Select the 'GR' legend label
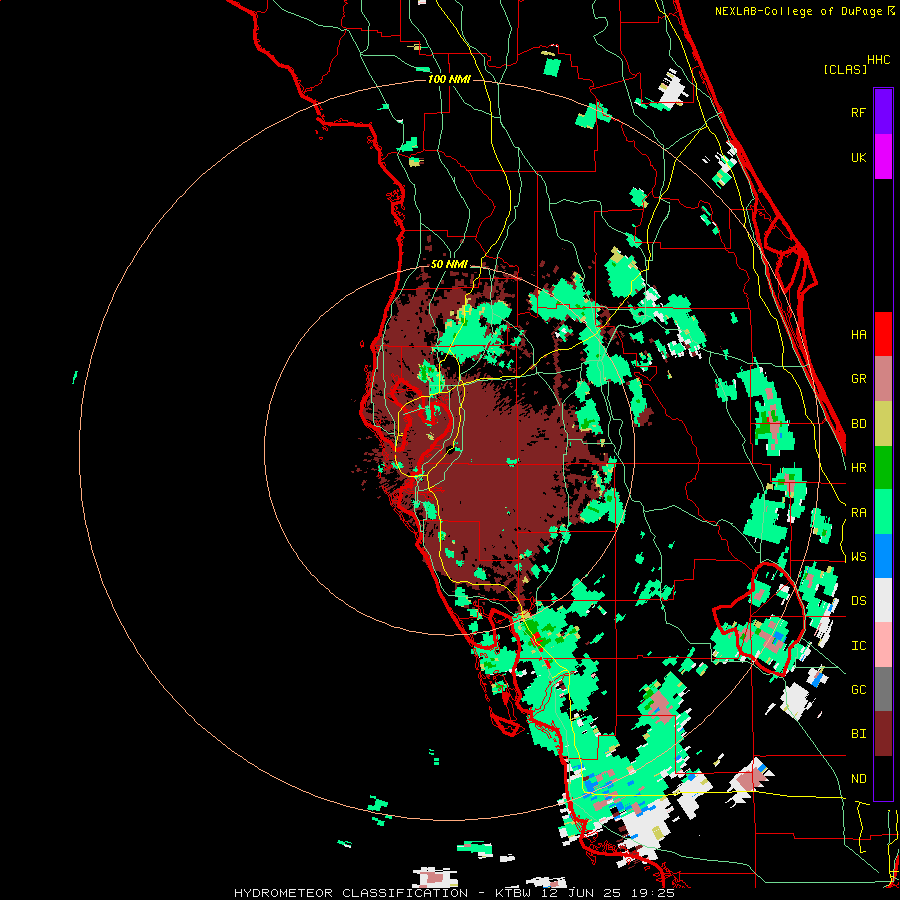Image resolution: width=900 pixels, height=900 pixels. (x=858, y=379)
